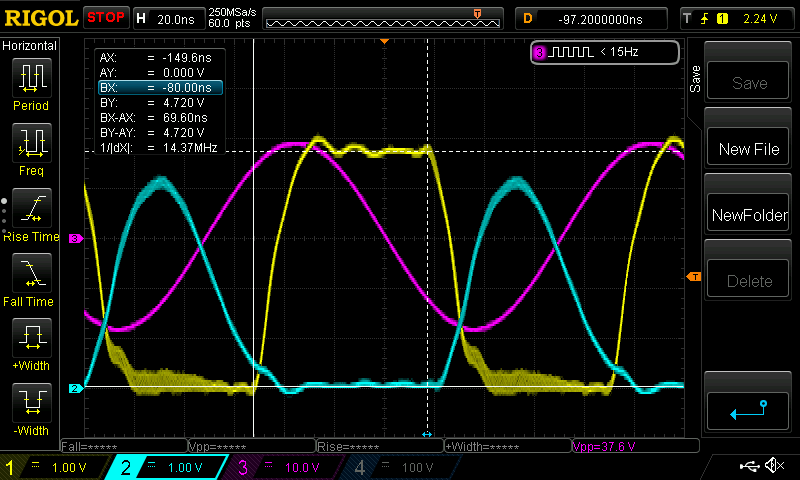The height and width of the screenshot is (480, 800).
Task: Select the highlighted BX cursor row
Action: [161, 88]
